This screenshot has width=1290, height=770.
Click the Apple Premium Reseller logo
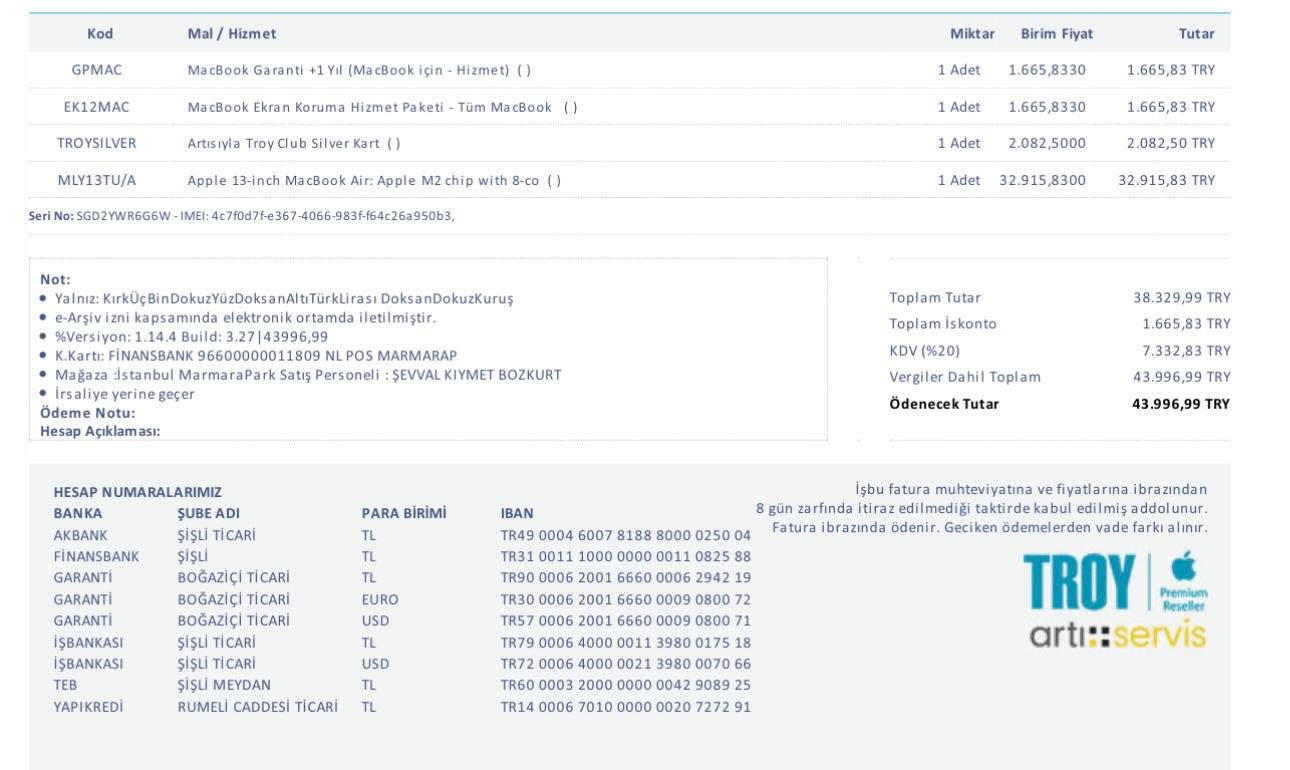[x=1182, y=581]
